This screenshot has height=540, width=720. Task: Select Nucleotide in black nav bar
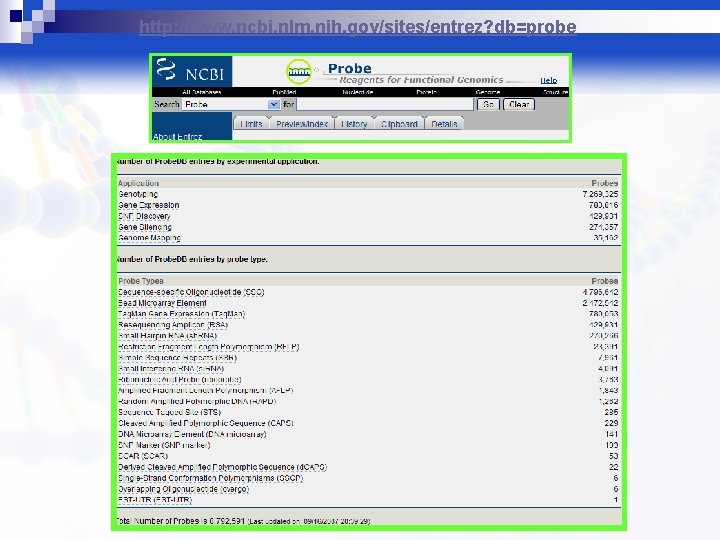[x=358, y=92]
